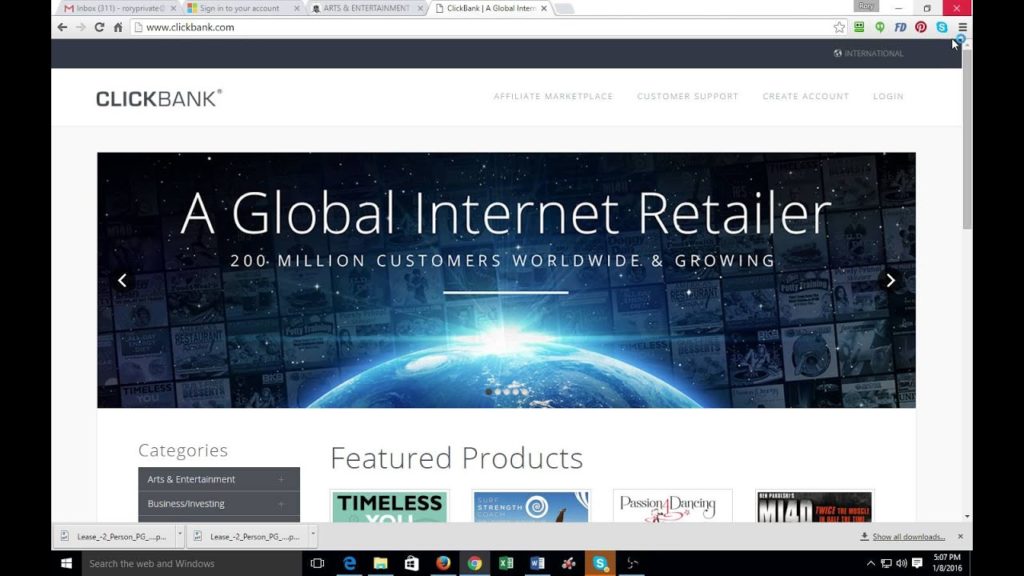The image size is (1024, 576).
Task: Switch to ARTS & ENTERTAINMENT tab
Action: pyautogui.click(x=366, y=8)
